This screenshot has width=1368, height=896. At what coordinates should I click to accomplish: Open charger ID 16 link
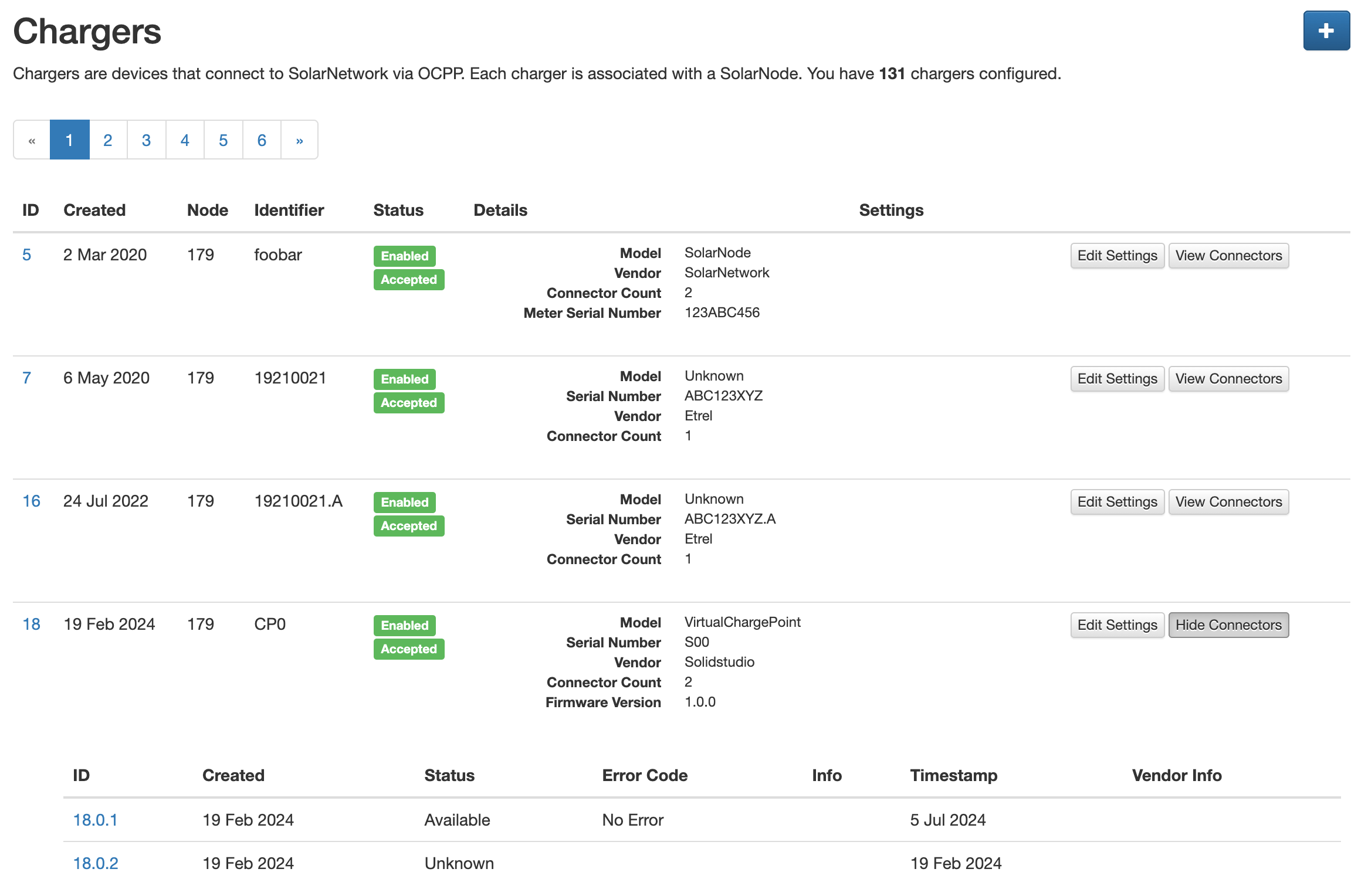click(31, 501)
